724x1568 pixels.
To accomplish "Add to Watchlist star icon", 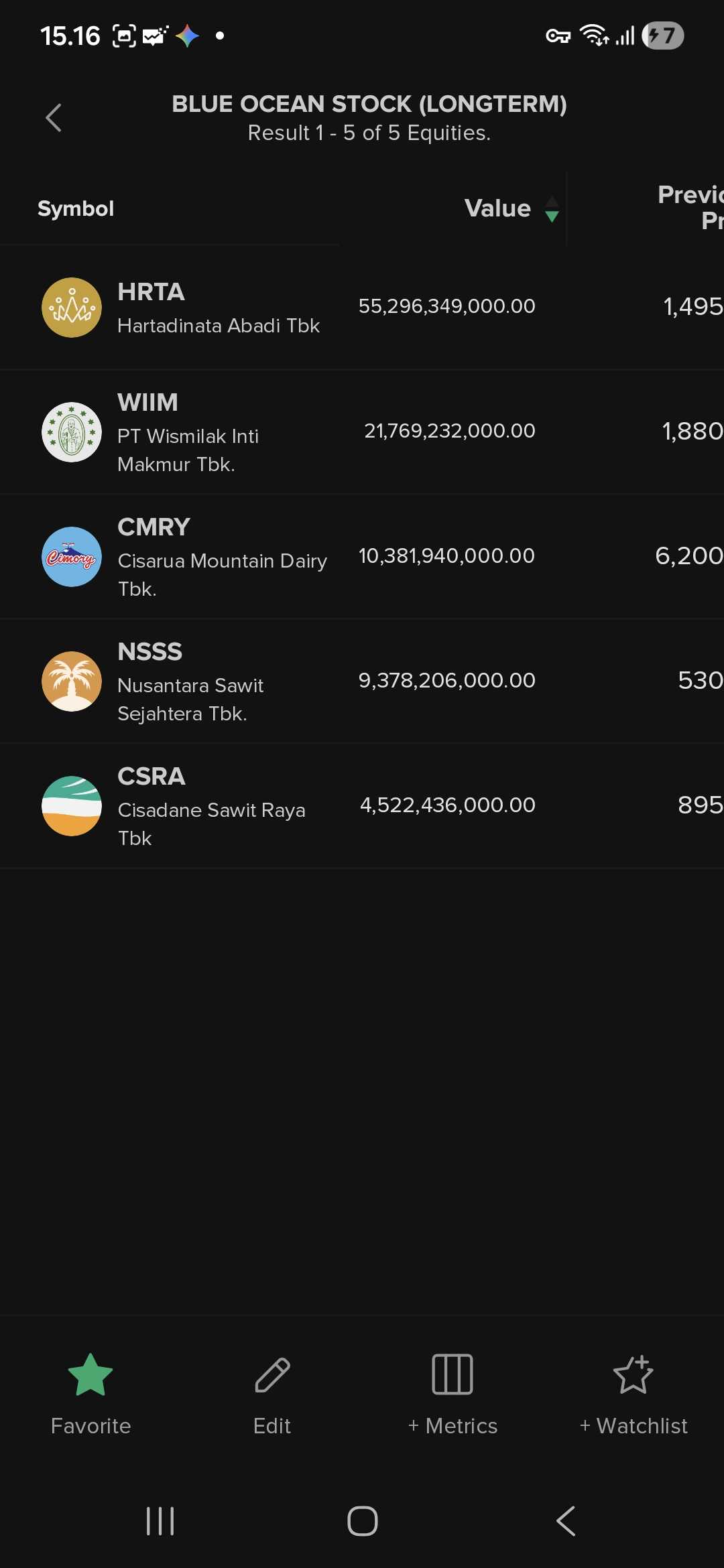I will [x=633, y=1375].
